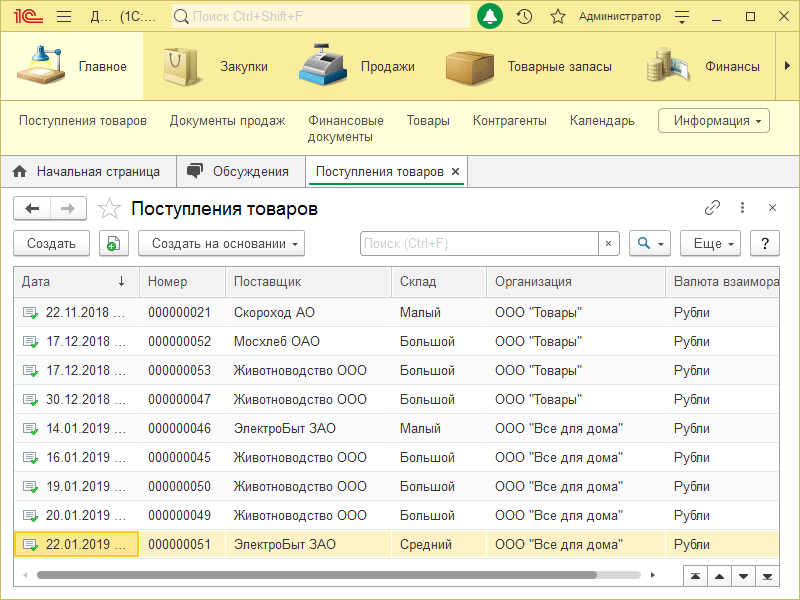The width and height of the screenshot is (800, 600).
Task: Open the Главное section
Action: tap(72, 66)
